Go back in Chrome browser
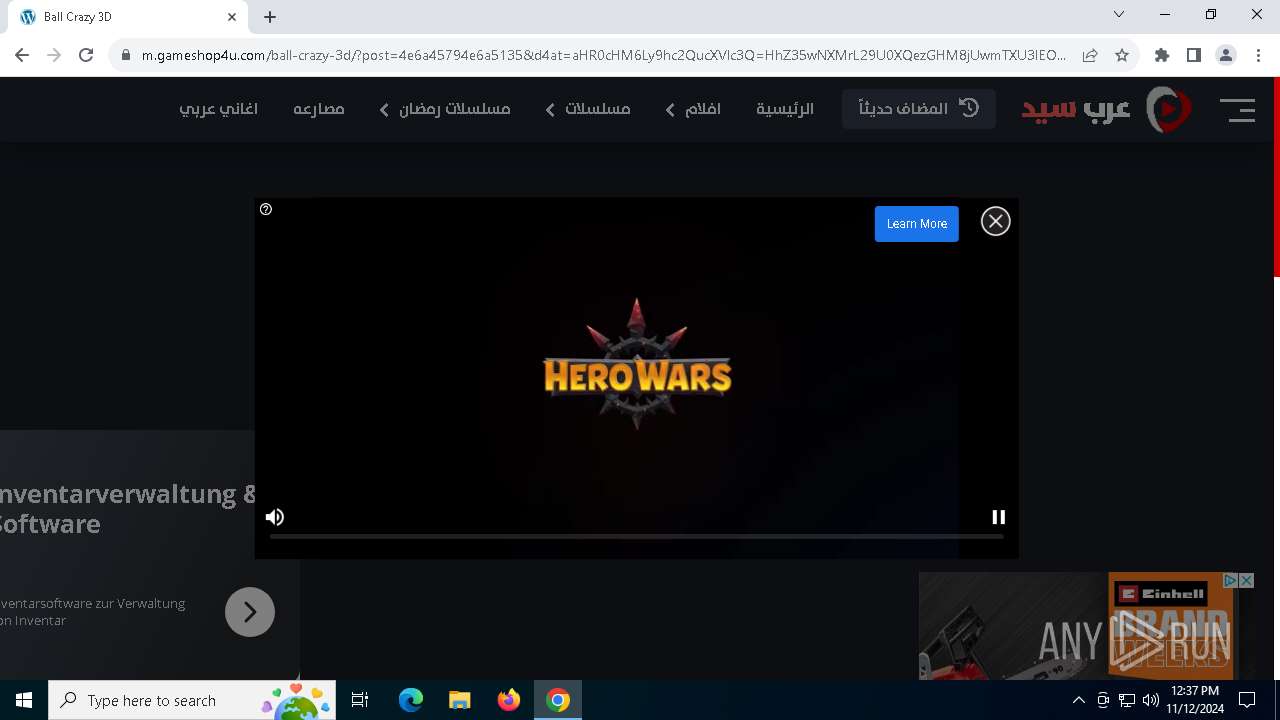 [x=22, y=56]
